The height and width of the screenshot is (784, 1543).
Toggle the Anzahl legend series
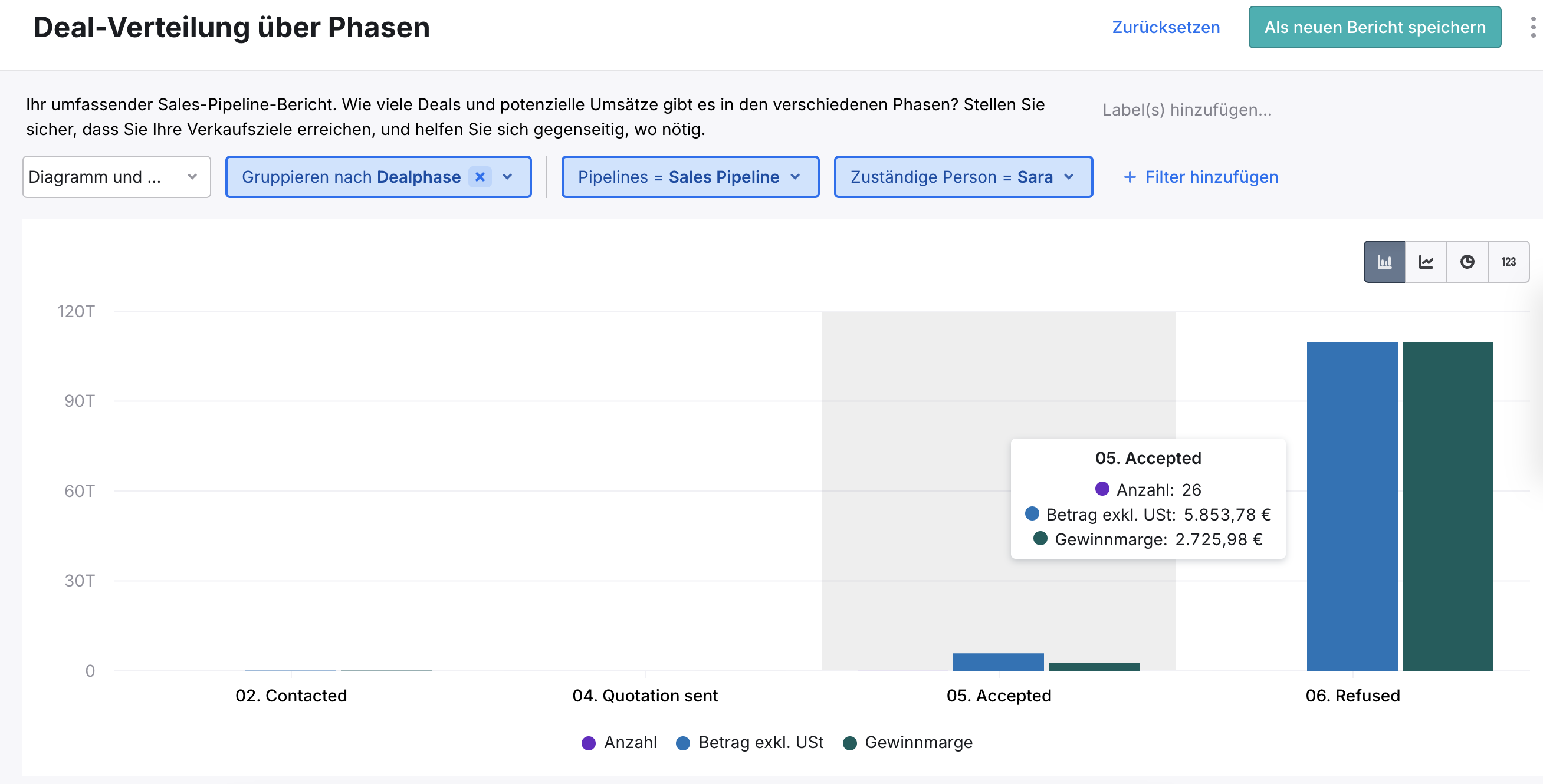tap(619, 742)
